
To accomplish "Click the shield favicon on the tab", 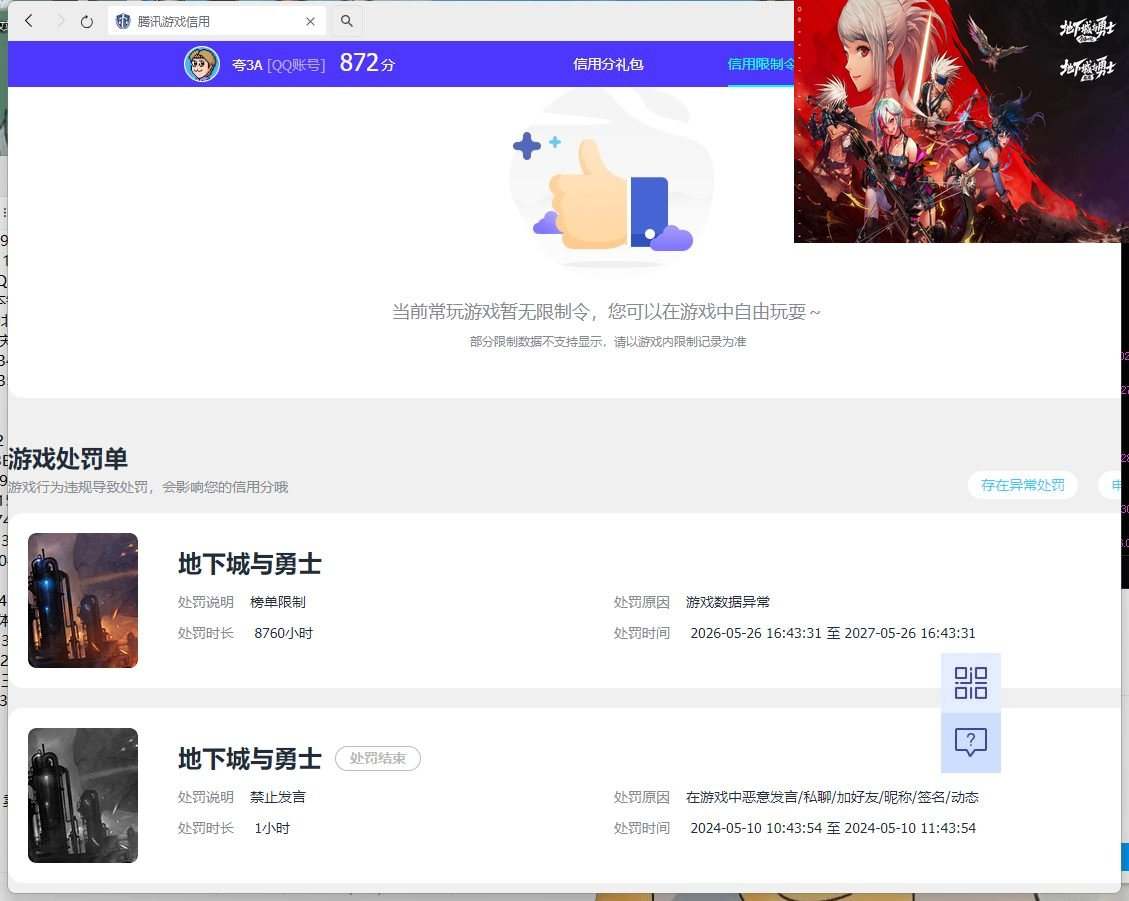I will [x=123, y=22].
